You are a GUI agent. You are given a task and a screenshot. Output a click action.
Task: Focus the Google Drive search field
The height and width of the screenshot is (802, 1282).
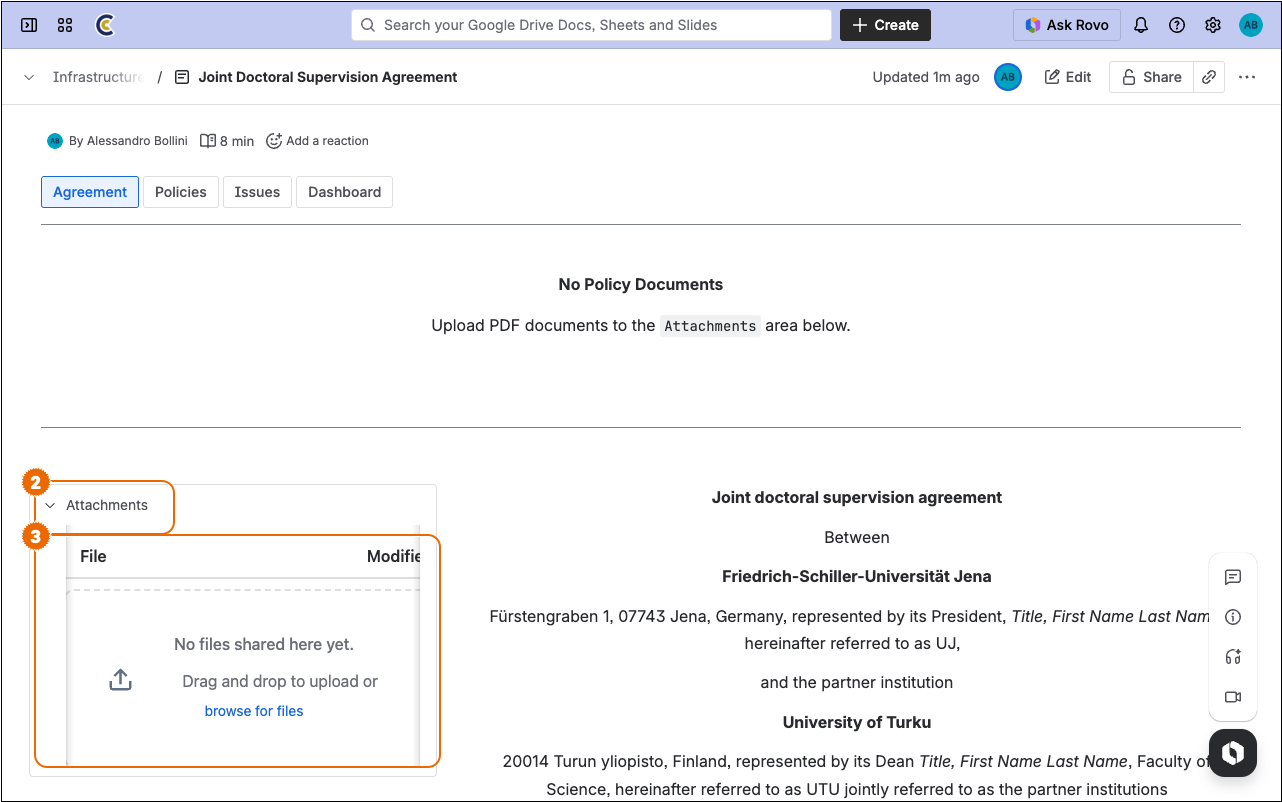click(x=591, y=25)
